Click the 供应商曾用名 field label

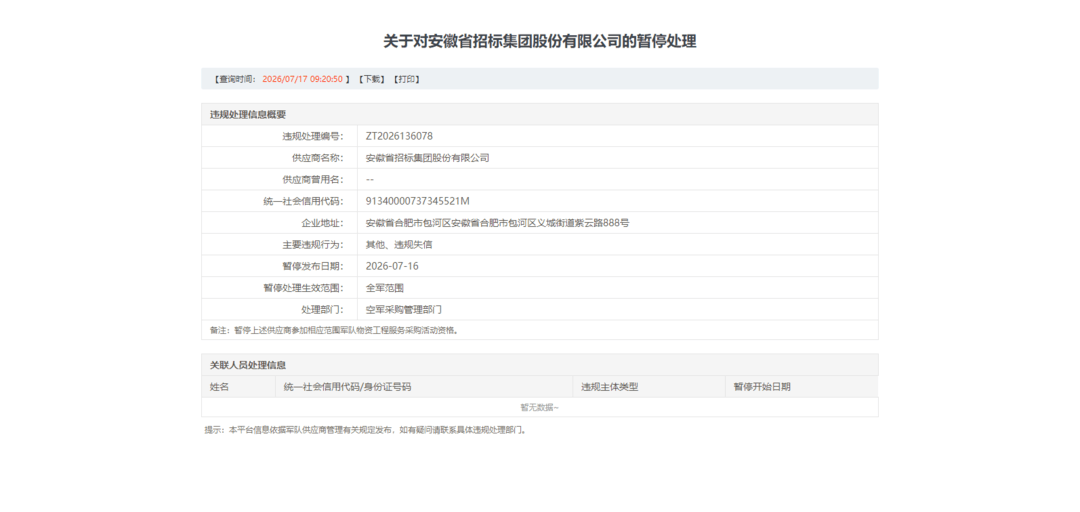tap(313, 179)
